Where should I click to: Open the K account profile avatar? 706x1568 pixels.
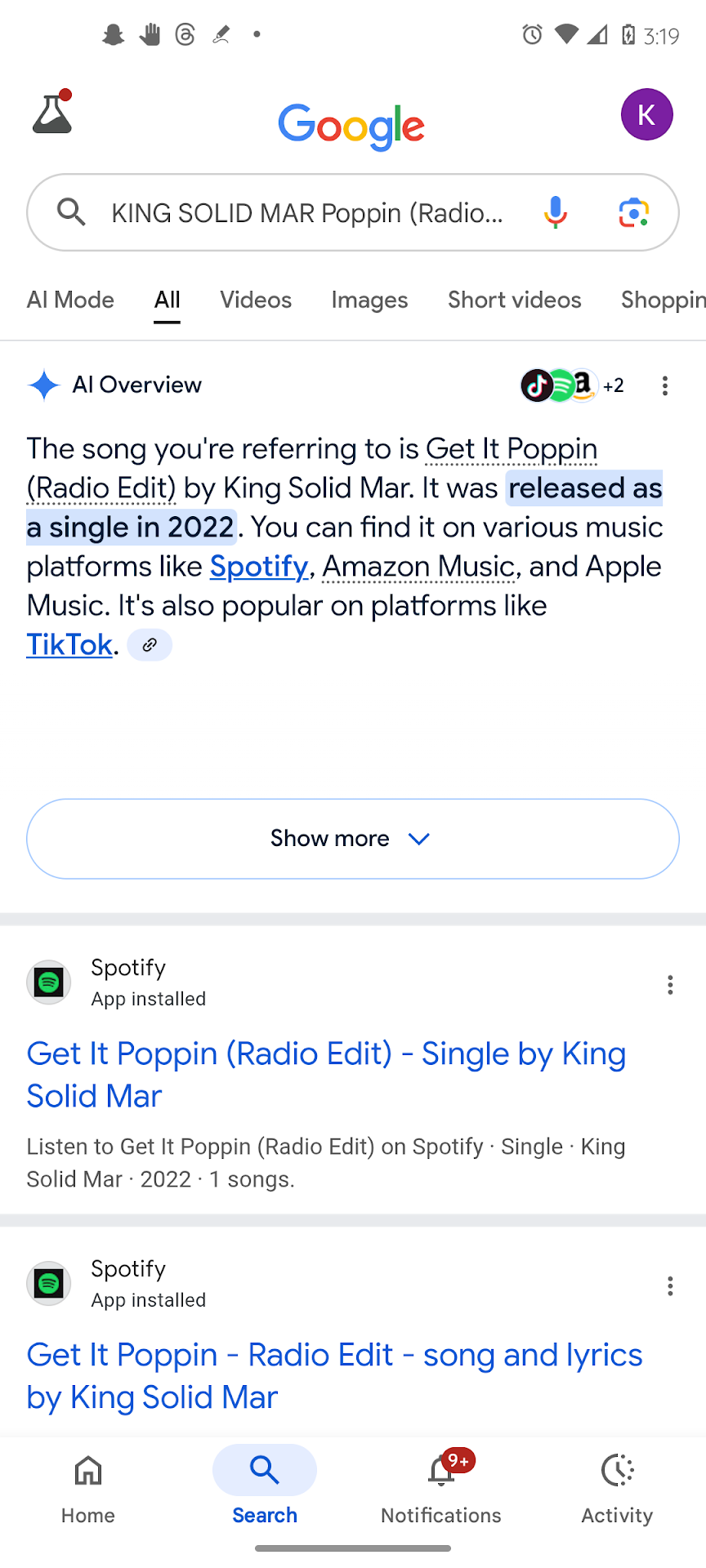[646, 114]
